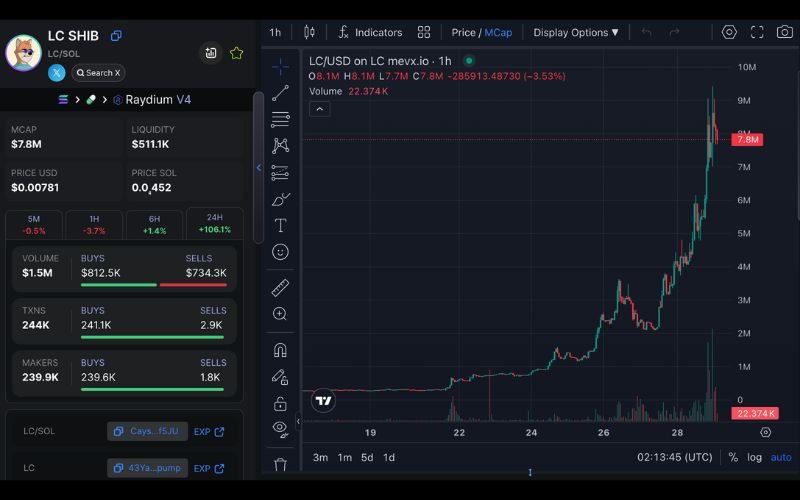Screen dimensions: 800x500
Task: Open the candlestick chart type menu
Action: coord(309,32)
